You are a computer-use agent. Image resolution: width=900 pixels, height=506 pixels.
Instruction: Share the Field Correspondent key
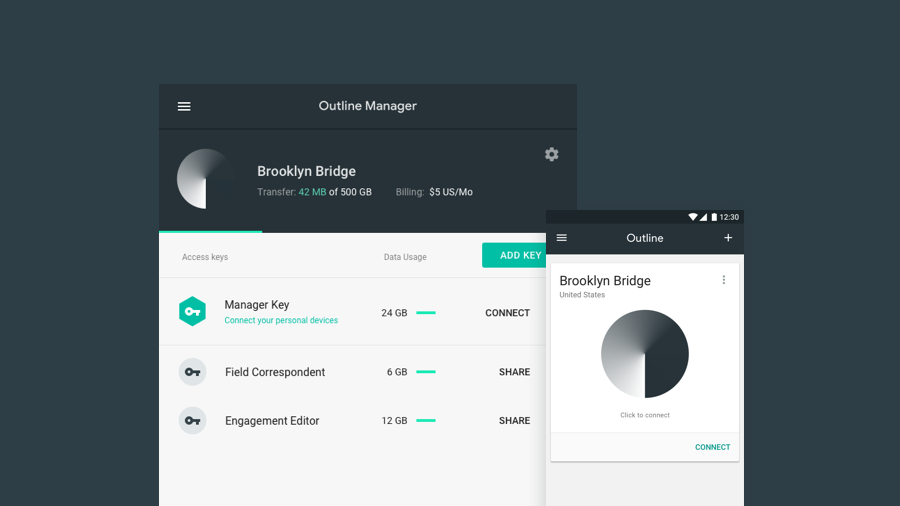[x=514, y=372]
